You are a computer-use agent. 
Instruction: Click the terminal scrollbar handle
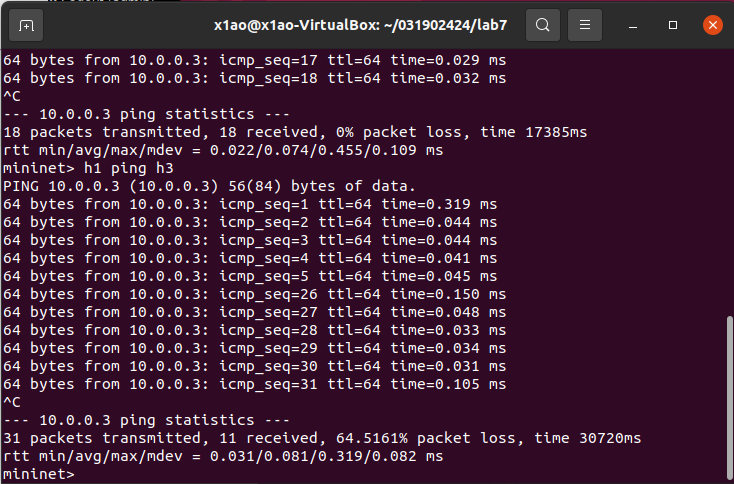point(729,398)
